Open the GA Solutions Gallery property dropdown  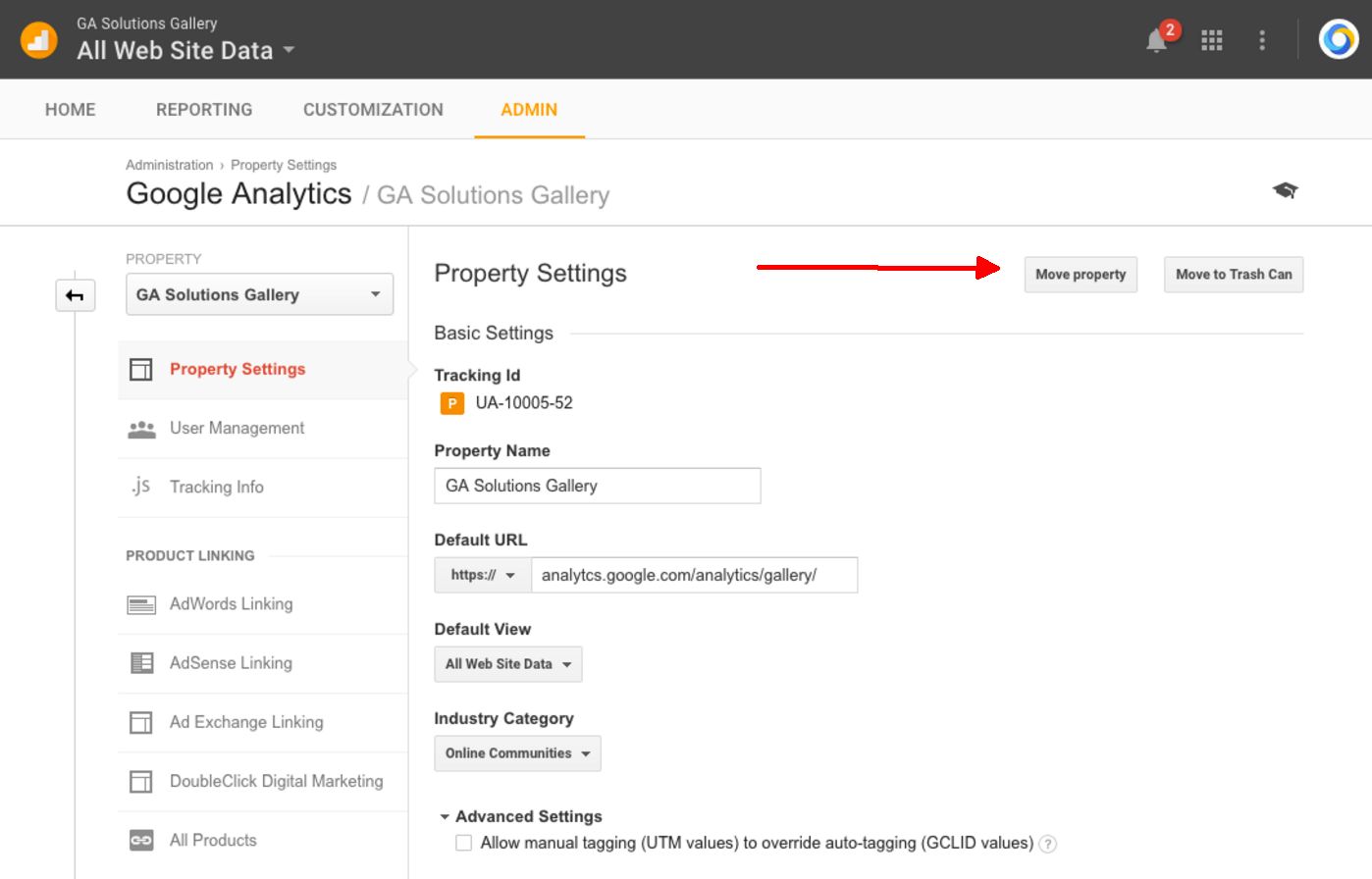(258, 294)
